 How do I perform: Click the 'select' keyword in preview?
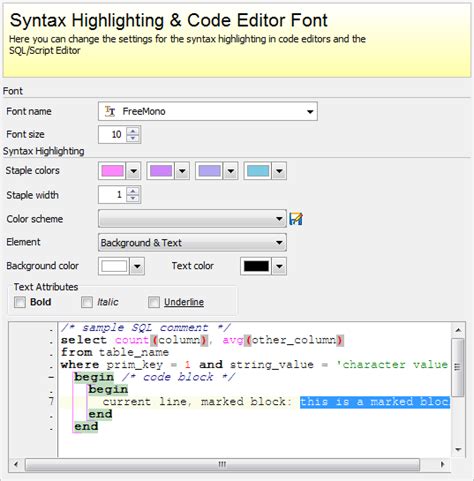84,340
